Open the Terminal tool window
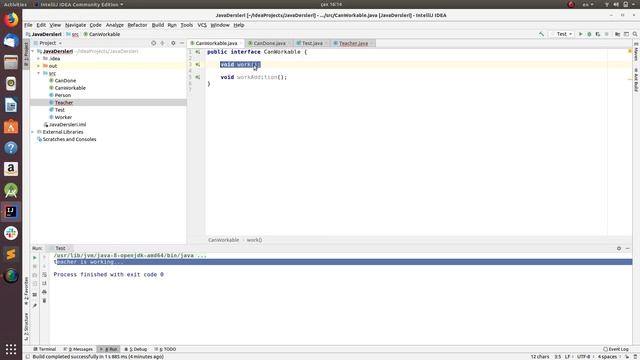640x360 pixels. click(x=45, y=349)
